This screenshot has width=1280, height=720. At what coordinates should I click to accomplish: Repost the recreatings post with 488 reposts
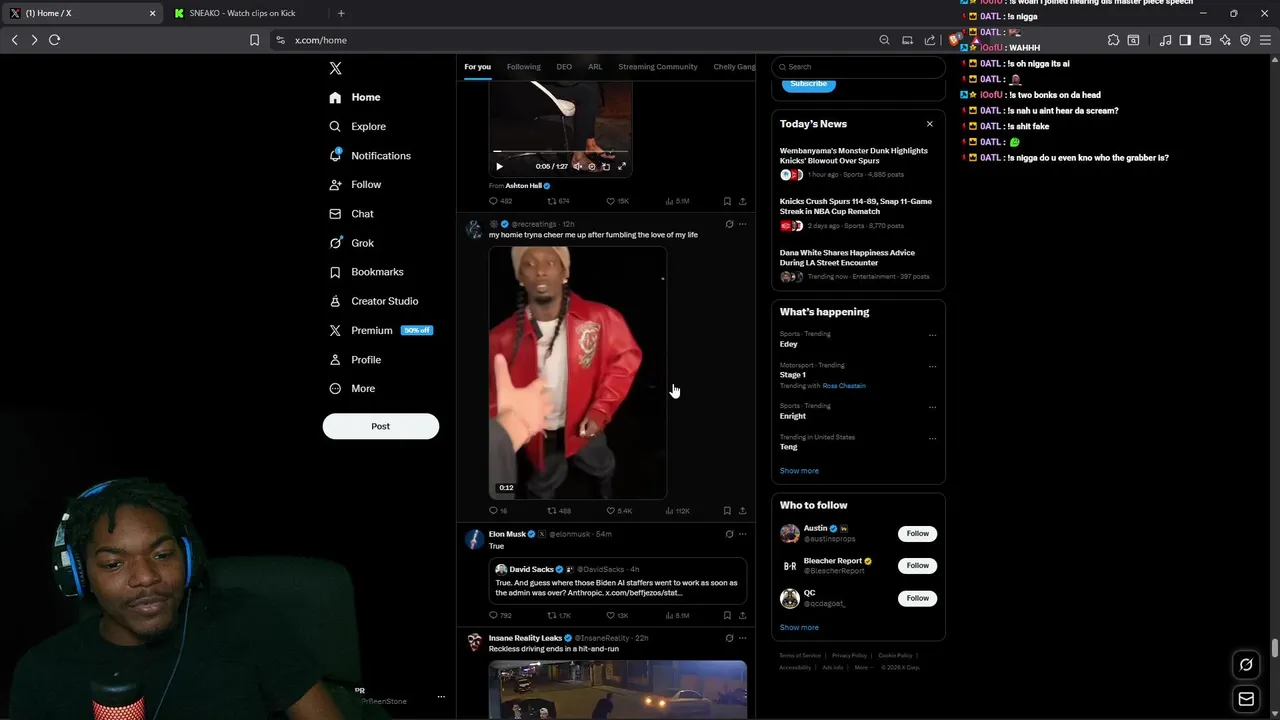click(558, 511)
